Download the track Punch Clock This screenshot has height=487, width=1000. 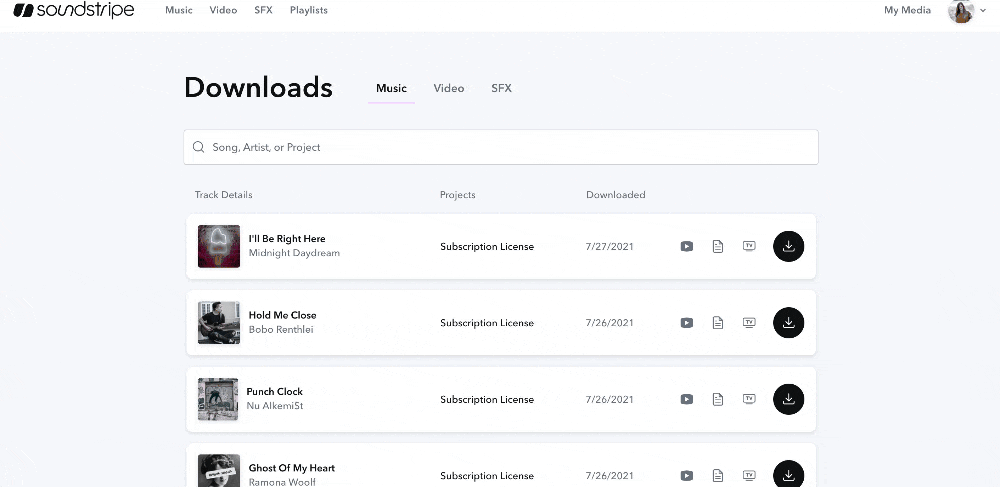coord(788,399)
